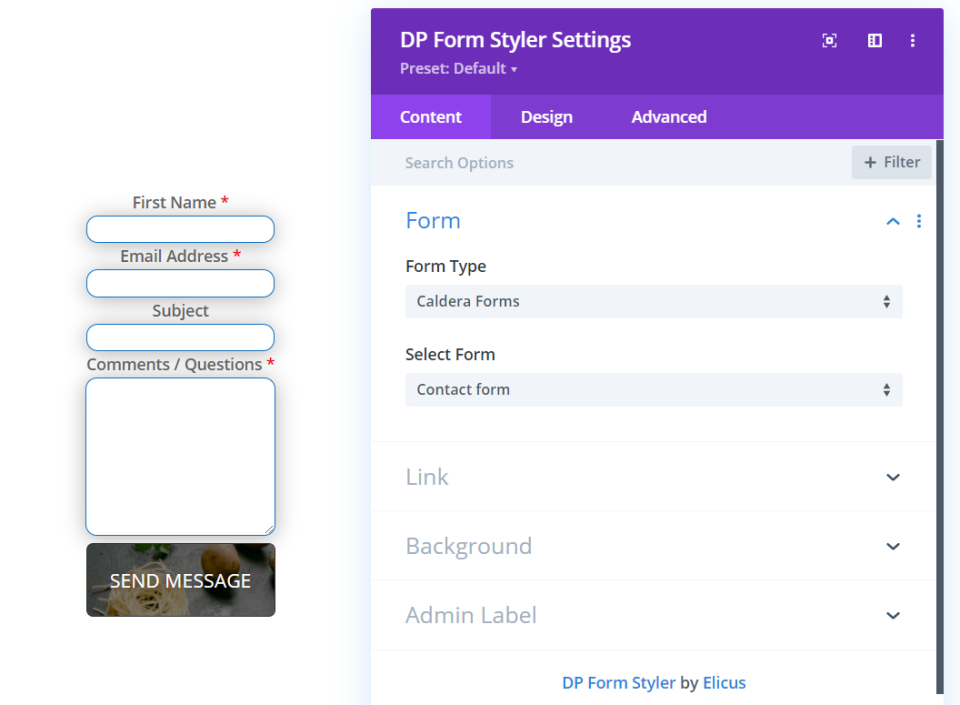The width and height of the screenshot is (960, 705).
Task: Open the DP Form Styler link
Action: [x=618, y=683]
